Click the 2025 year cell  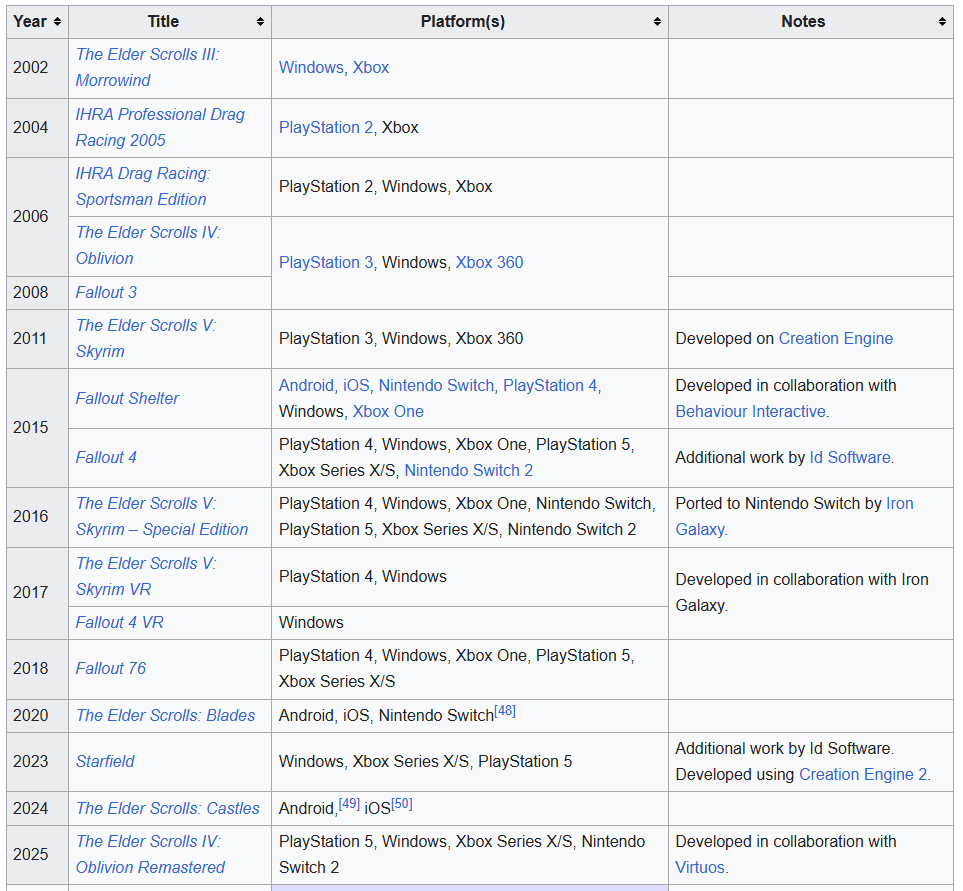tap(37, 854)
